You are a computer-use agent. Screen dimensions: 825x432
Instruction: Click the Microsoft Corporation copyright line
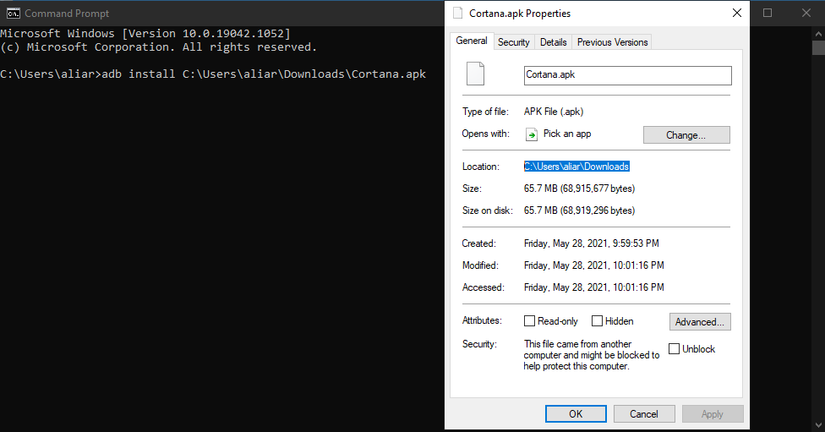[x=158, y=47]
